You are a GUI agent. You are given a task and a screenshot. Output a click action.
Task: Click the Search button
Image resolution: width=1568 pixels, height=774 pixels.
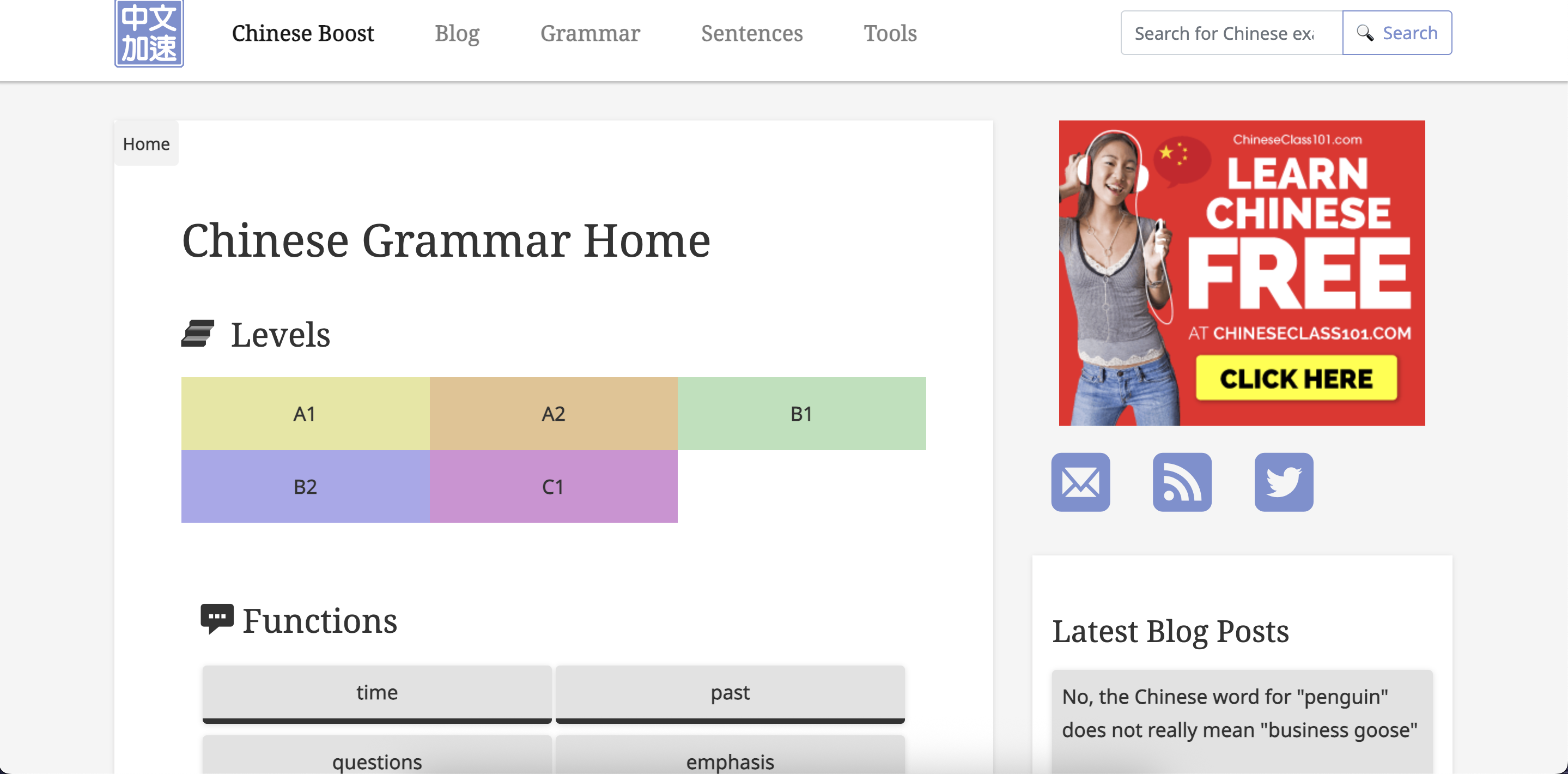pos(1397,33)
